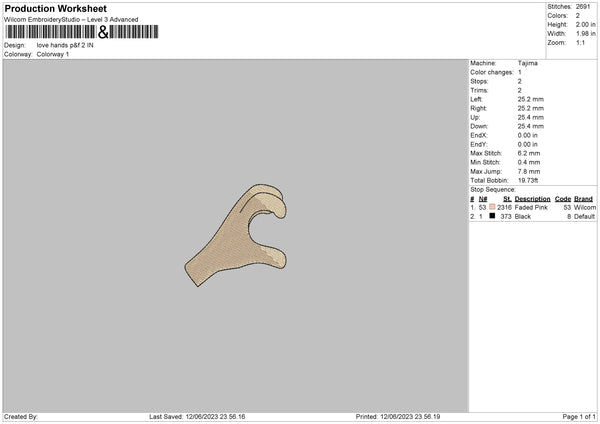Click the stitch count 373
Screen dimensions: 600x424
point(506,217)
